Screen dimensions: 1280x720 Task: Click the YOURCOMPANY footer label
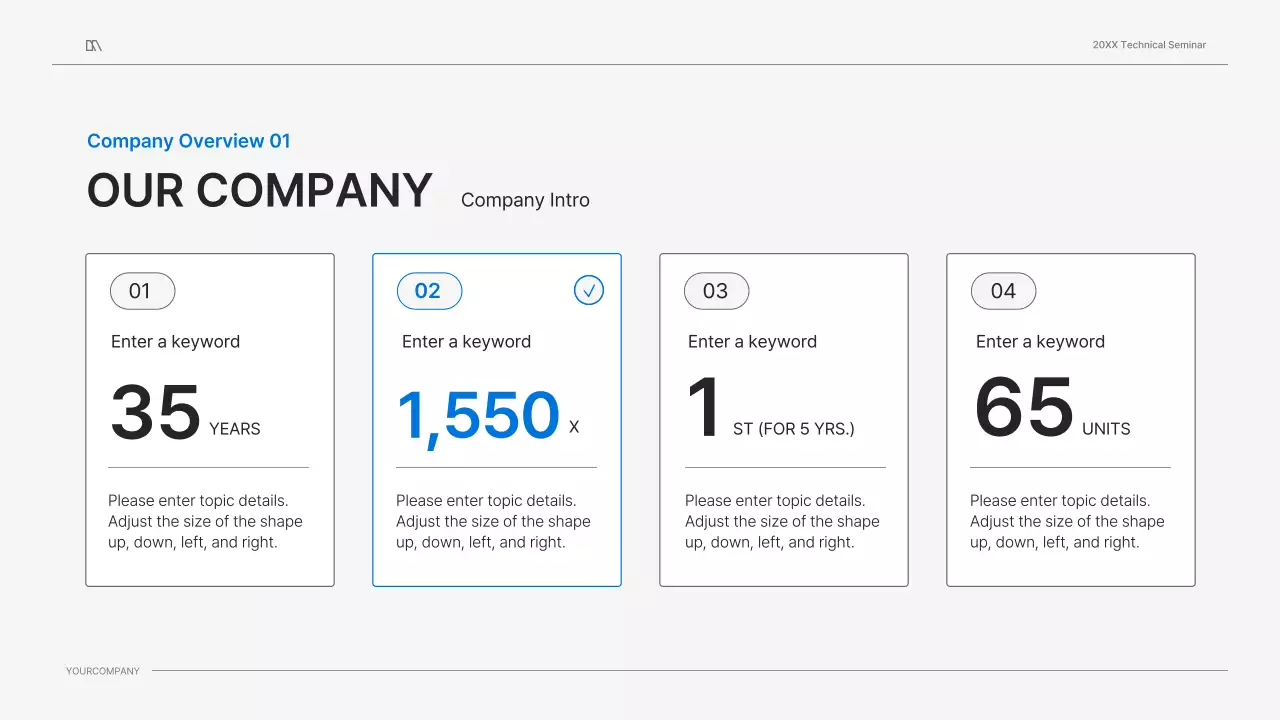click(x=103, y=671)
